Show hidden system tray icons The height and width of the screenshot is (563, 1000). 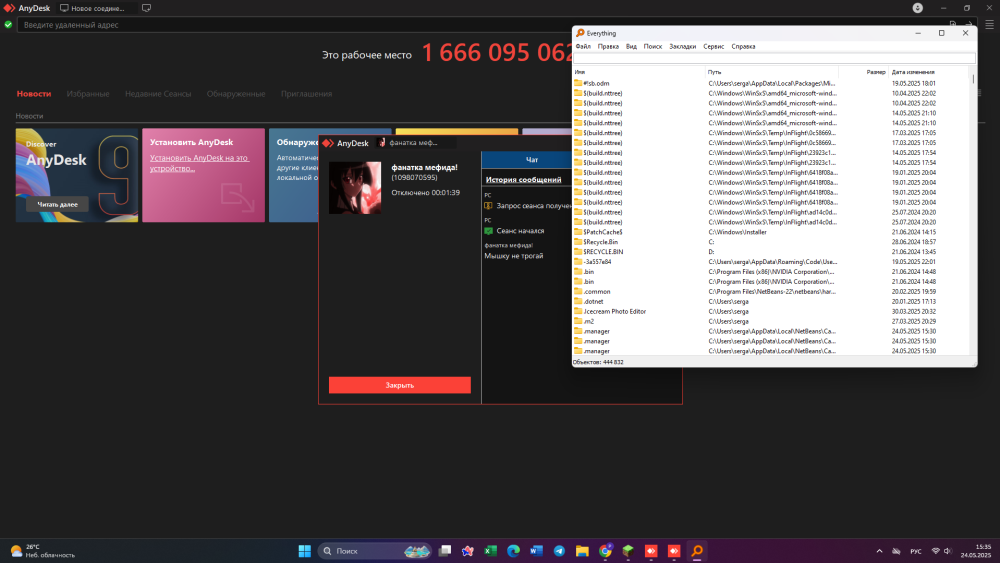(x=879, y=551)
